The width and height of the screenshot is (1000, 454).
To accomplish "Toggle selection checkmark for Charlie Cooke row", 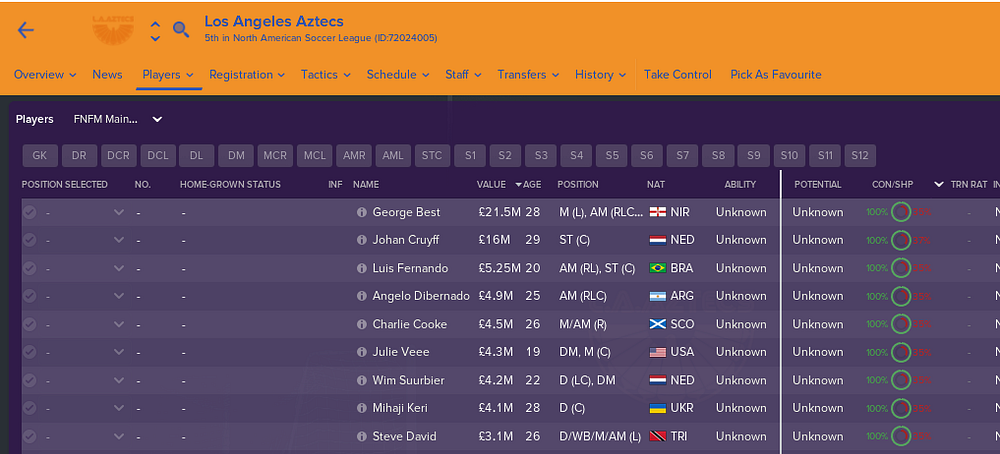I will coord(30,324).
